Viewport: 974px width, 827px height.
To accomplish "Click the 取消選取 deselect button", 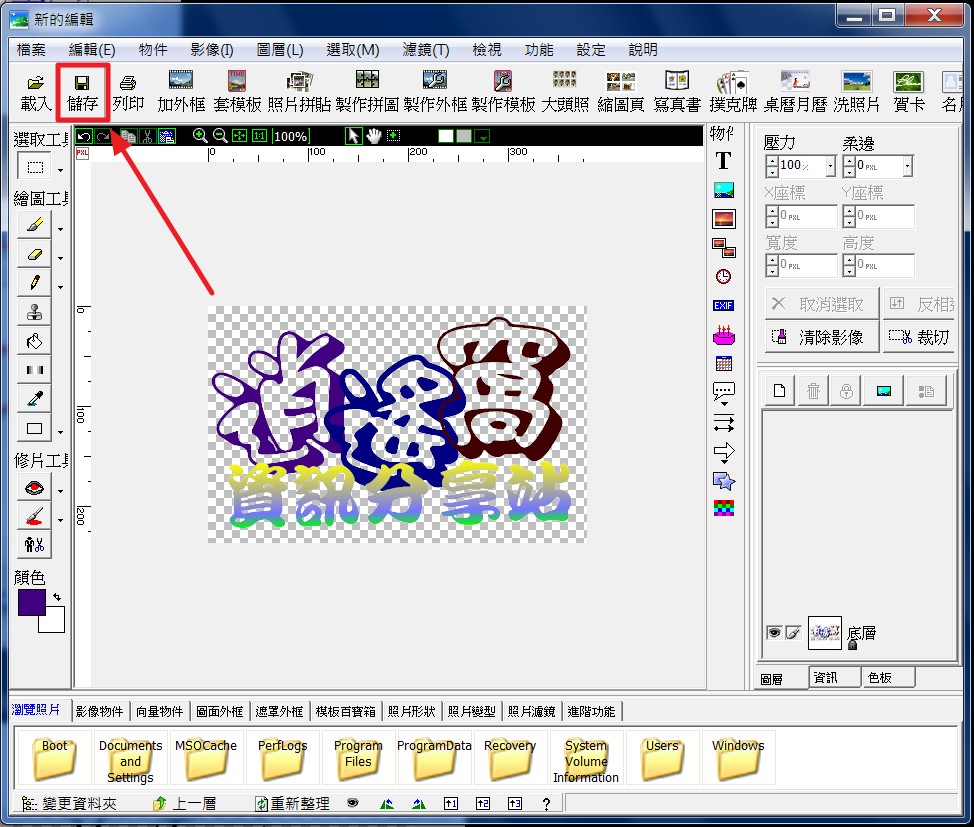I will [x=822, y=304].
